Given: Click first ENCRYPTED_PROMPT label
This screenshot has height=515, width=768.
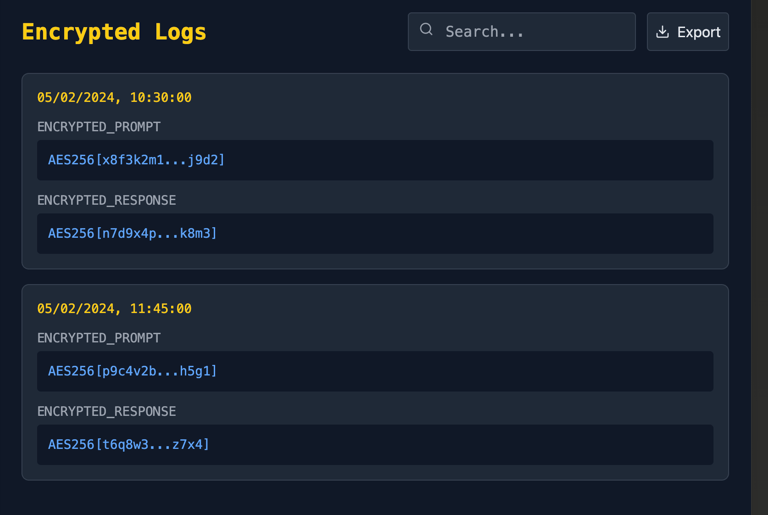Looking at the screenshot, I should click(99, 127).
